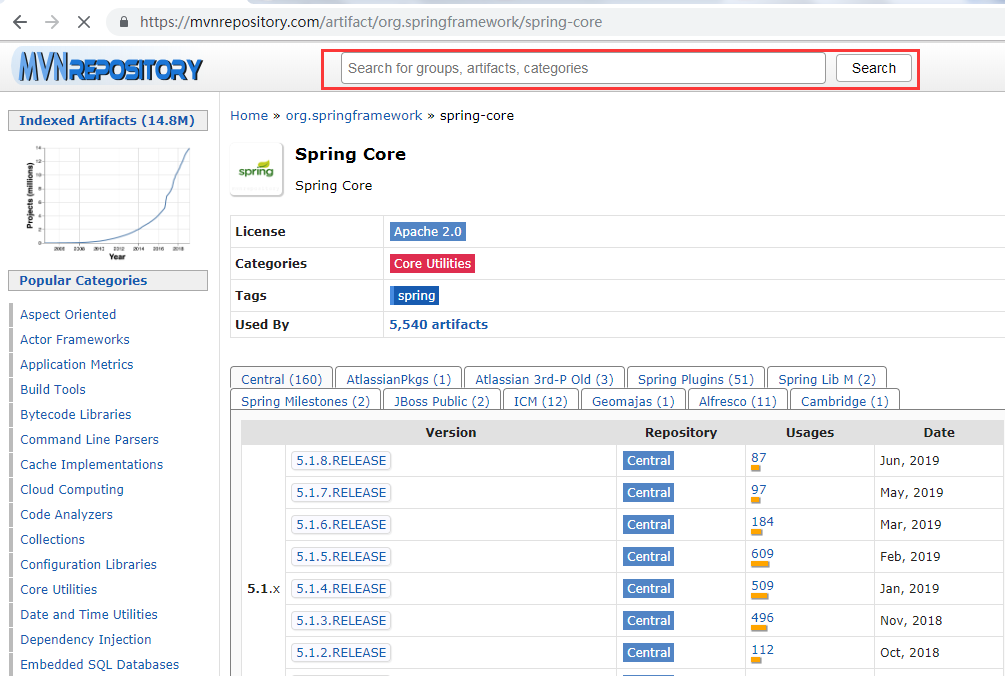Open Date and Time Utilities category
1005x676 pixels.
click(88, 614)
